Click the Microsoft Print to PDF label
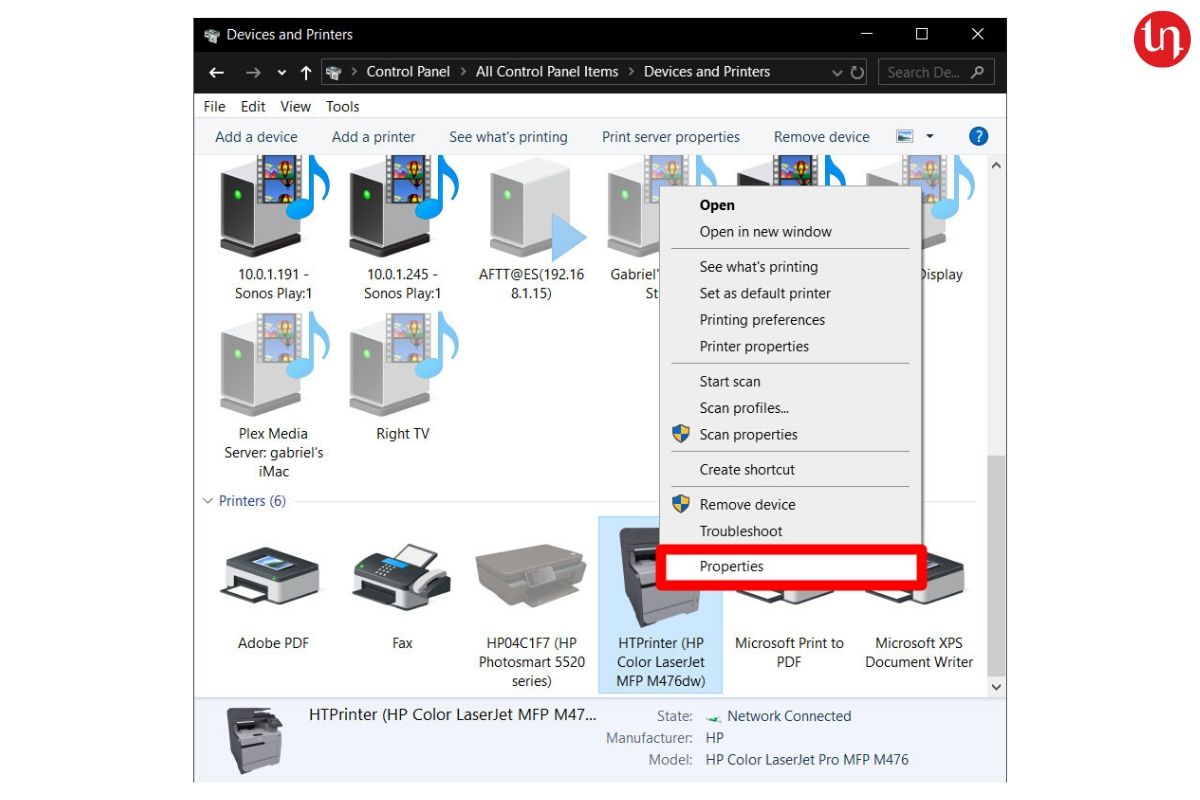1200x800 pixels. point(789,652)
